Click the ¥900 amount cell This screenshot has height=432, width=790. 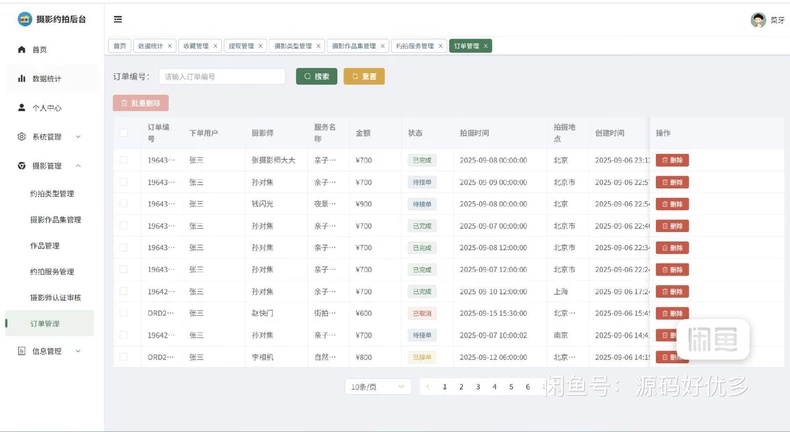[364, 204]
